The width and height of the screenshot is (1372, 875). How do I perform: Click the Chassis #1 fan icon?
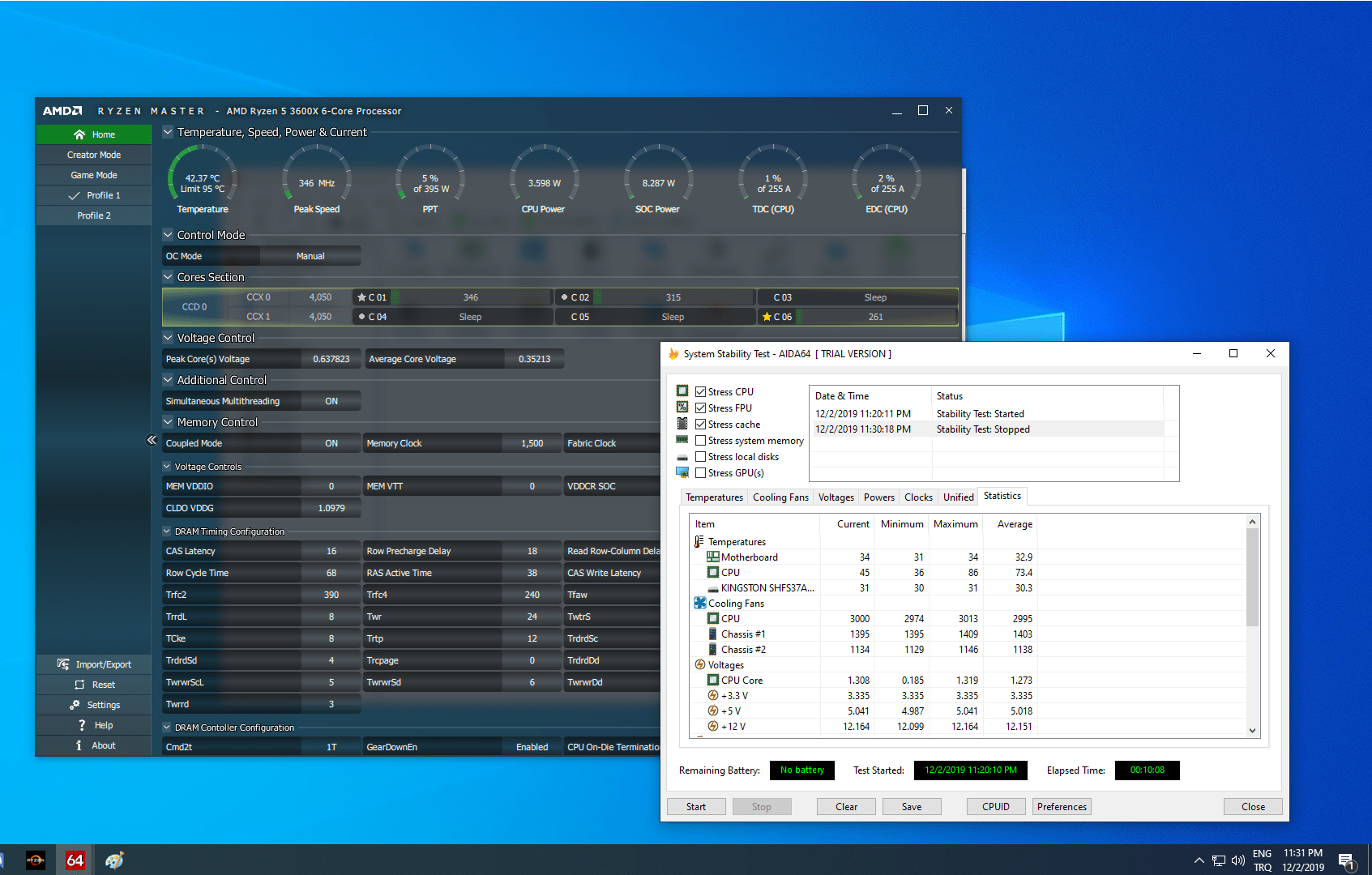713,634
